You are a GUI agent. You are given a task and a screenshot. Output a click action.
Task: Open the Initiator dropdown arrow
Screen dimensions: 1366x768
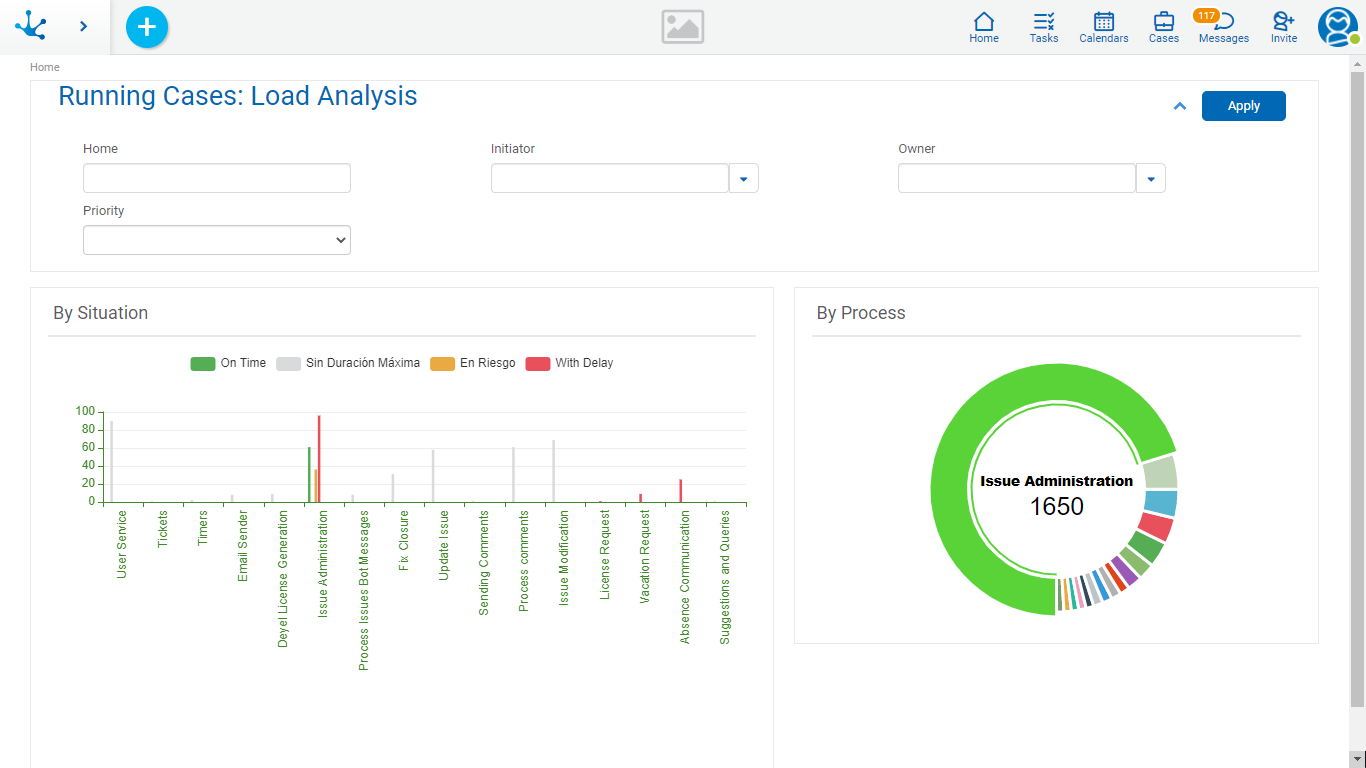pyautogui.click(x=744, y=179)
